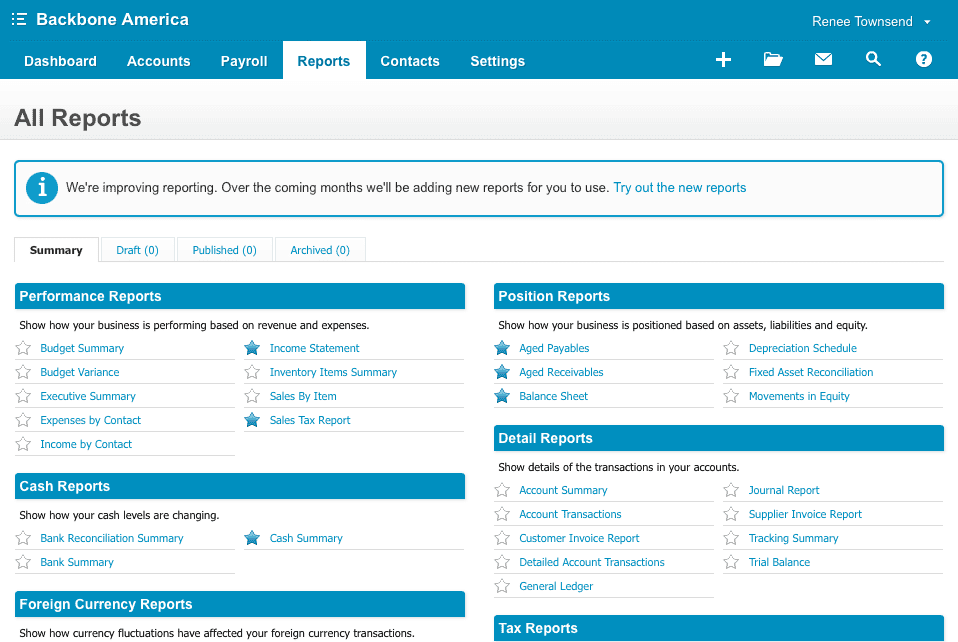Star the Customer Invoice Report
The image size is (958, 642).
[x=502, y=538]
